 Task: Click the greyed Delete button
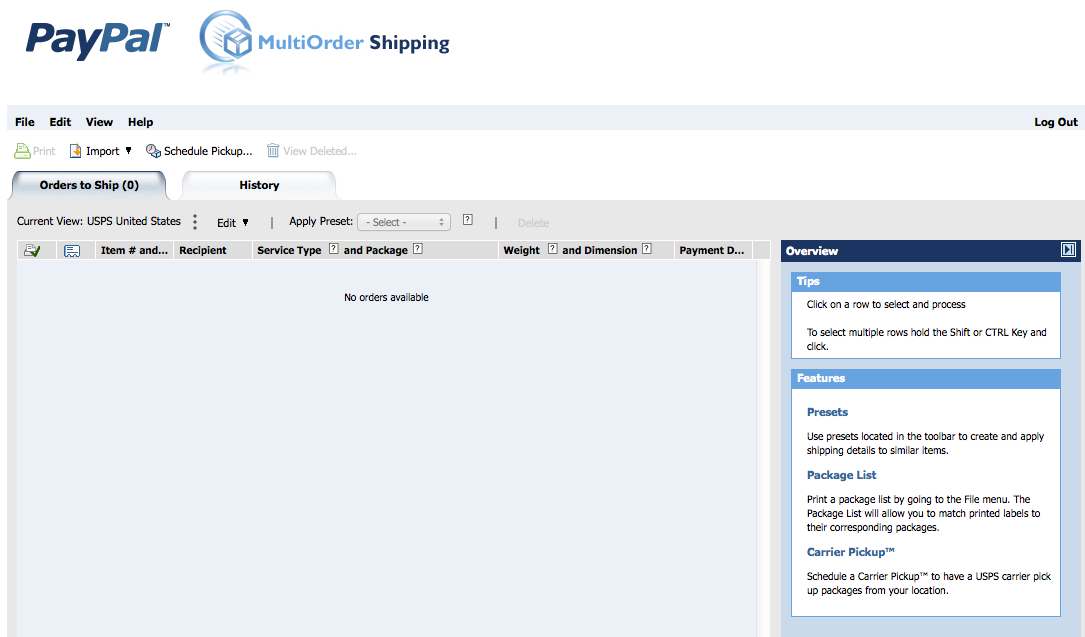coord(534,223)
